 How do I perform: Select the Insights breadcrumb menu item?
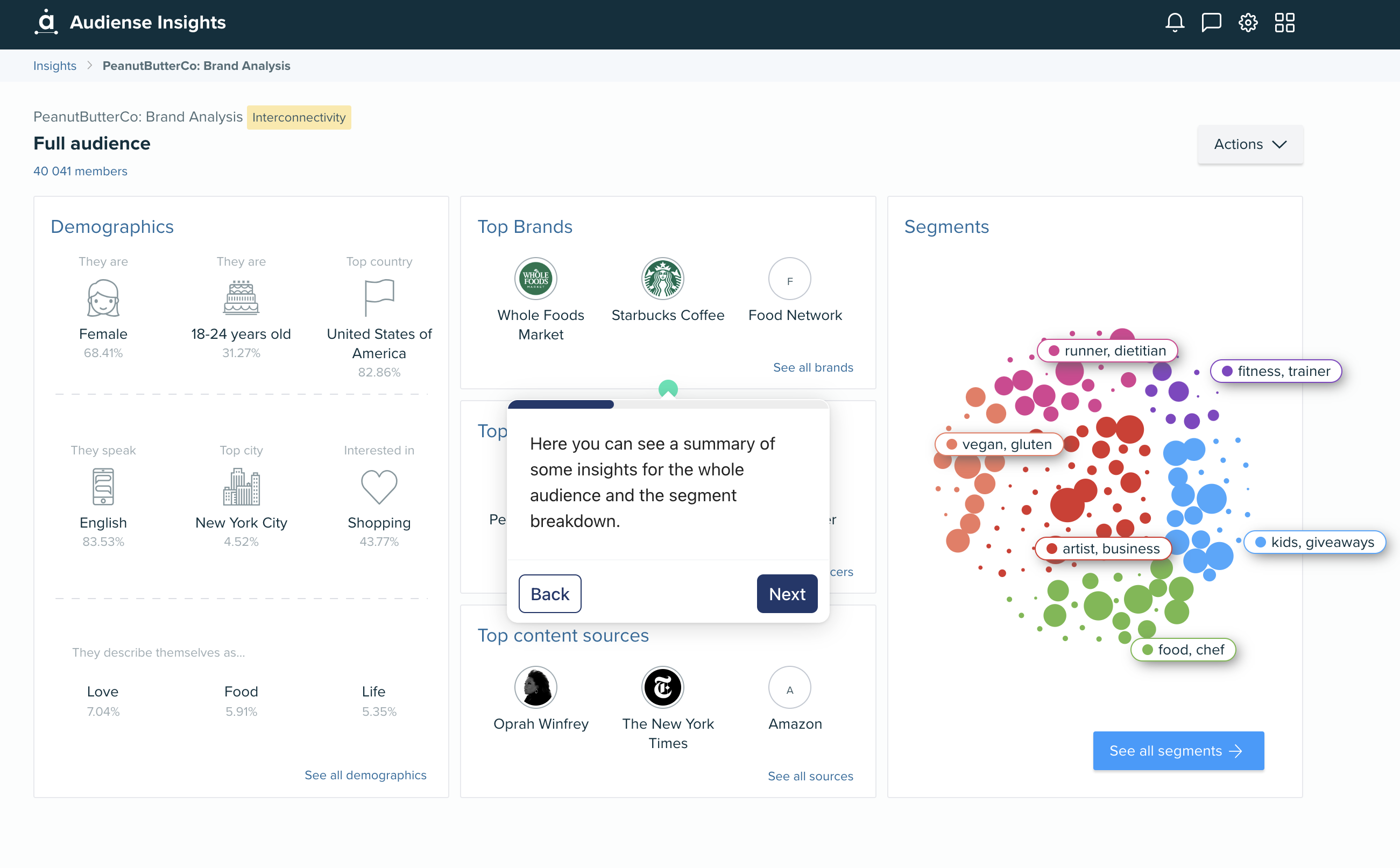pos(55,66)
